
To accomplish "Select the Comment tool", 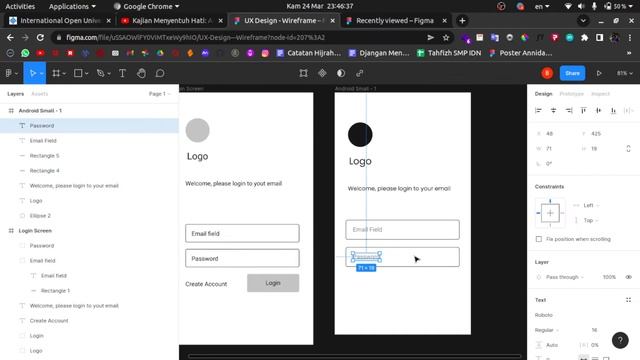I will [160, 73].
